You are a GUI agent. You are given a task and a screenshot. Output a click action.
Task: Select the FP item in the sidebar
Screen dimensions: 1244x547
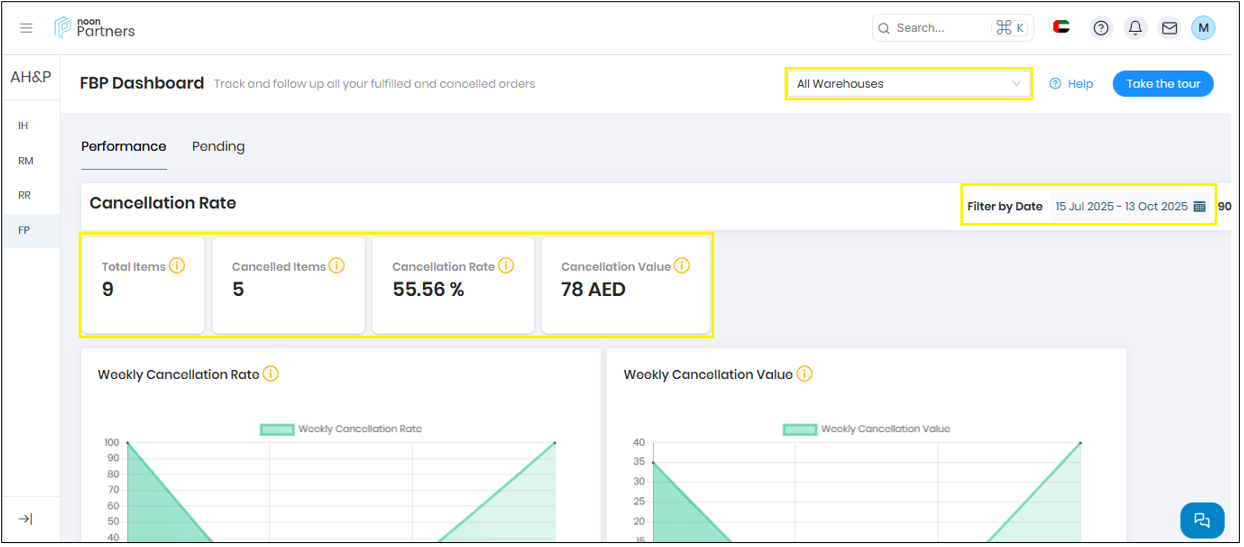tap(24, 230)
